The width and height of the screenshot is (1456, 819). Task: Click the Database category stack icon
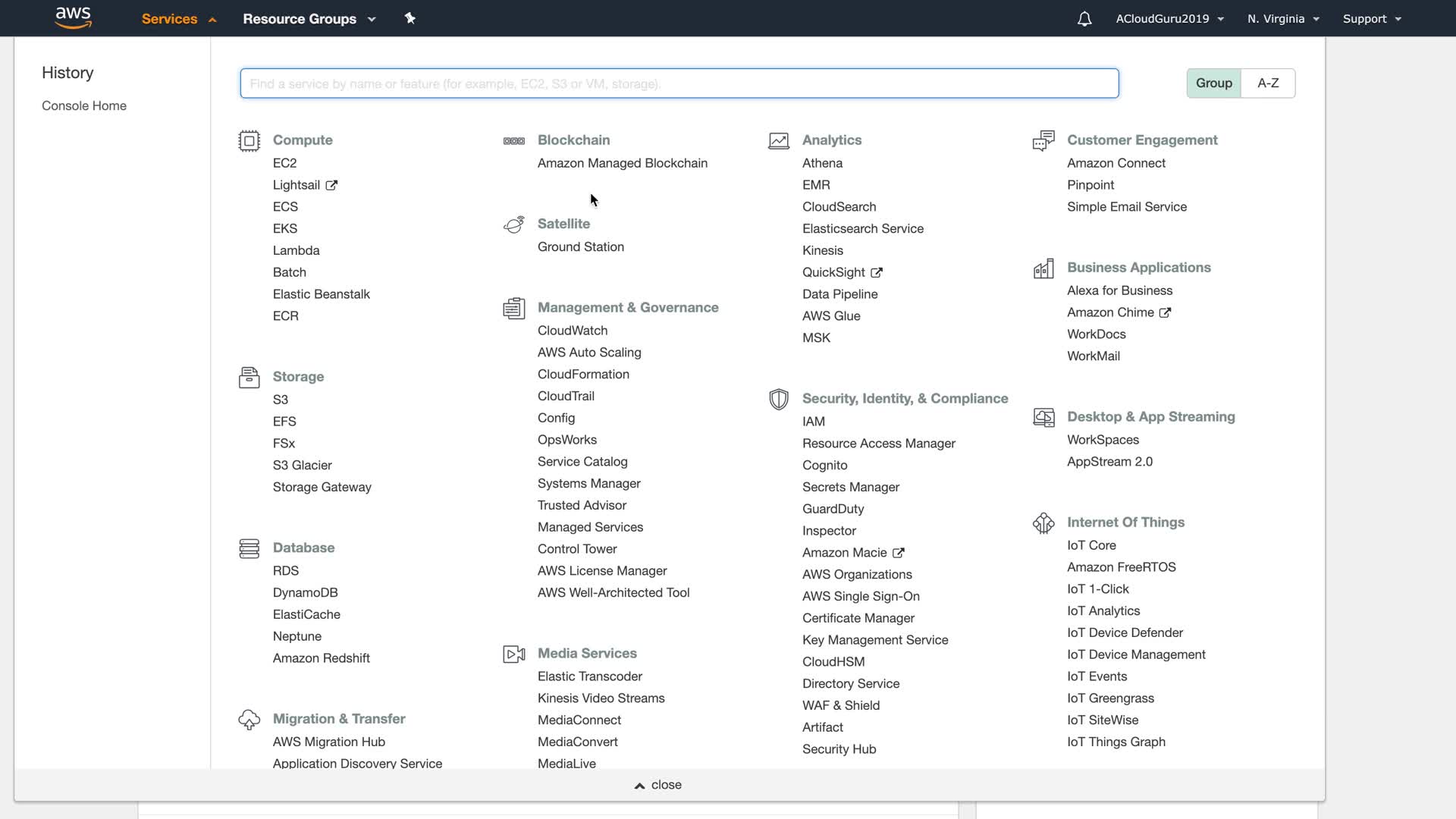tap(249, 548)
